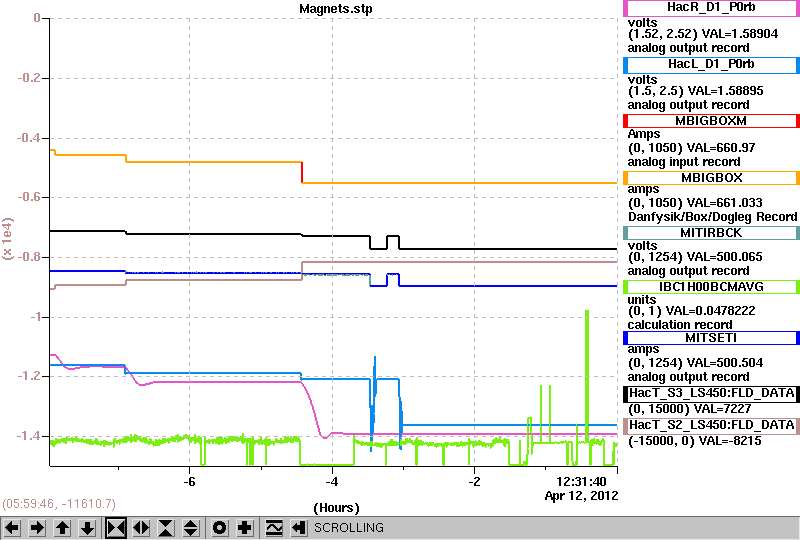This screenshot has width=800, height=540.
Task: Click the Apr 12, 2012 date label
Action: 581,496
